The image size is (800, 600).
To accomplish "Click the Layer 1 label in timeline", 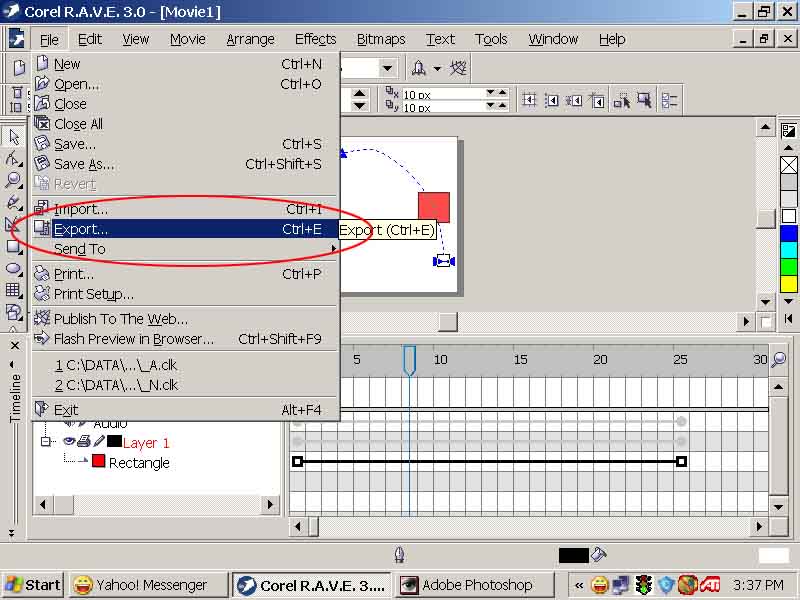I will 146,442.
